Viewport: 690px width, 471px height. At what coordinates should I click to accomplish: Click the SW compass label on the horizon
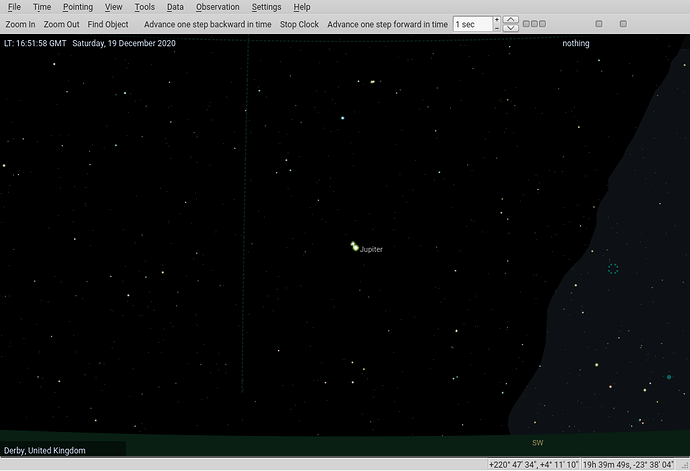click(x=538, y=443)
